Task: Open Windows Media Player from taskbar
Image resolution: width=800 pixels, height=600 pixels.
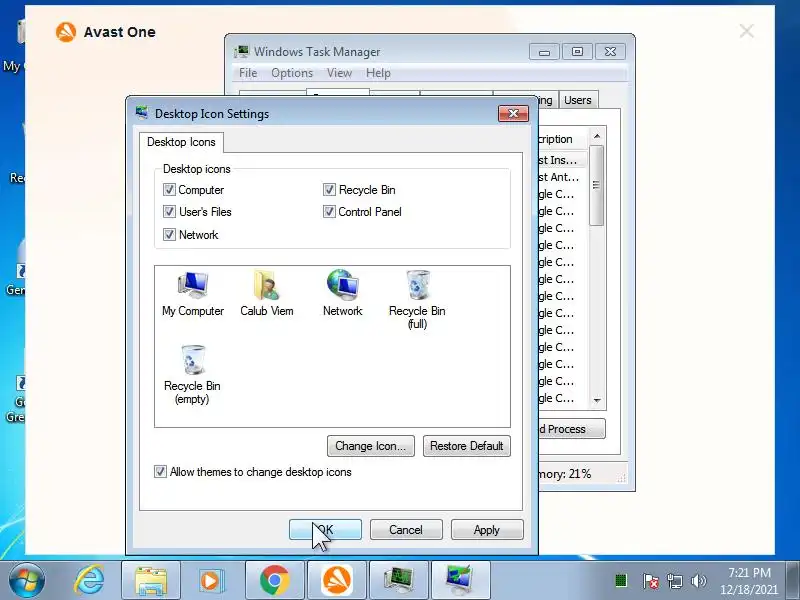Action: [212, 581]
